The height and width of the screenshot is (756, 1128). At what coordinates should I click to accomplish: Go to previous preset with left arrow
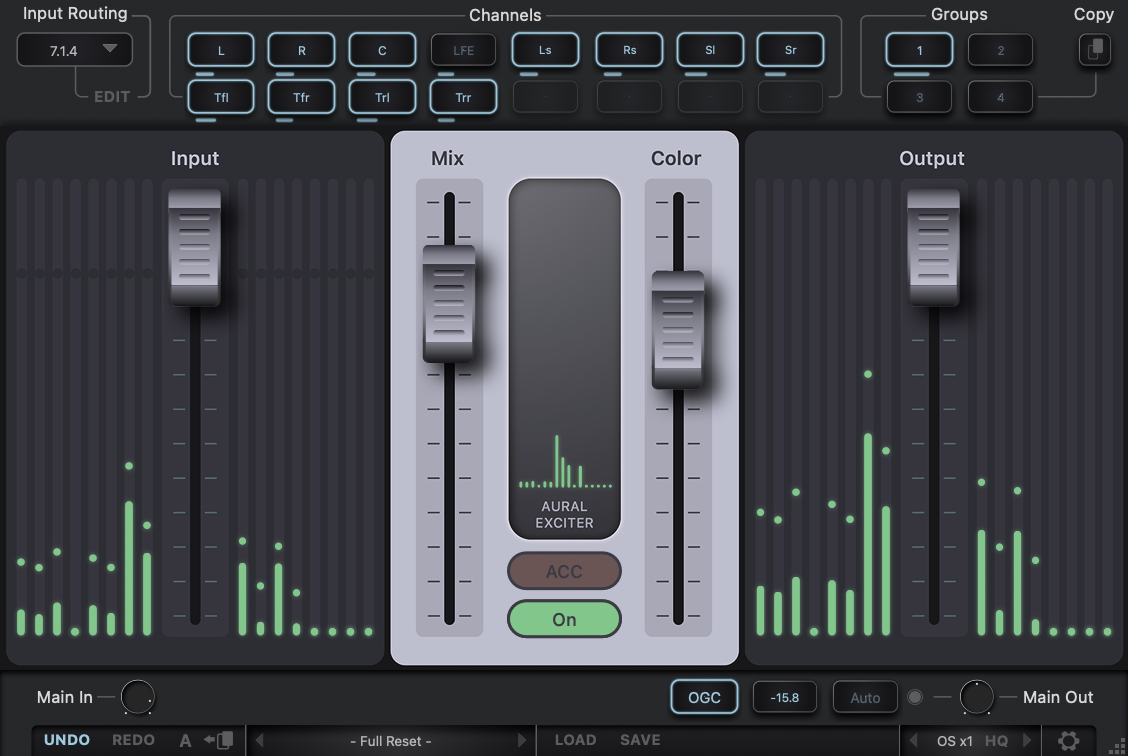[260, 741]
